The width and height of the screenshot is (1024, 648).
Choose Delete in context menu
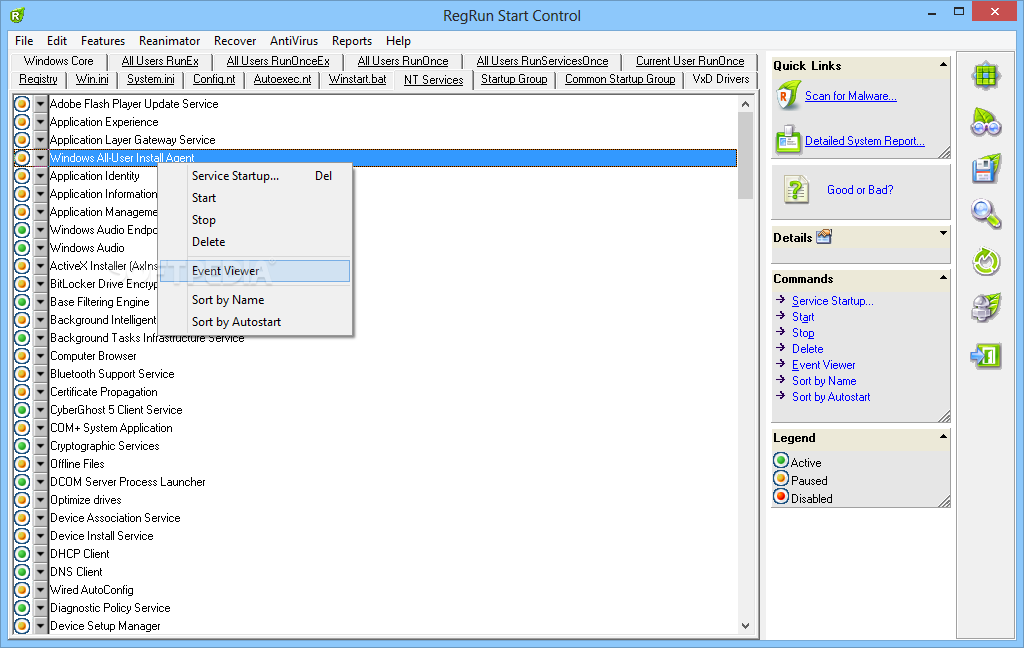[255, 242]
